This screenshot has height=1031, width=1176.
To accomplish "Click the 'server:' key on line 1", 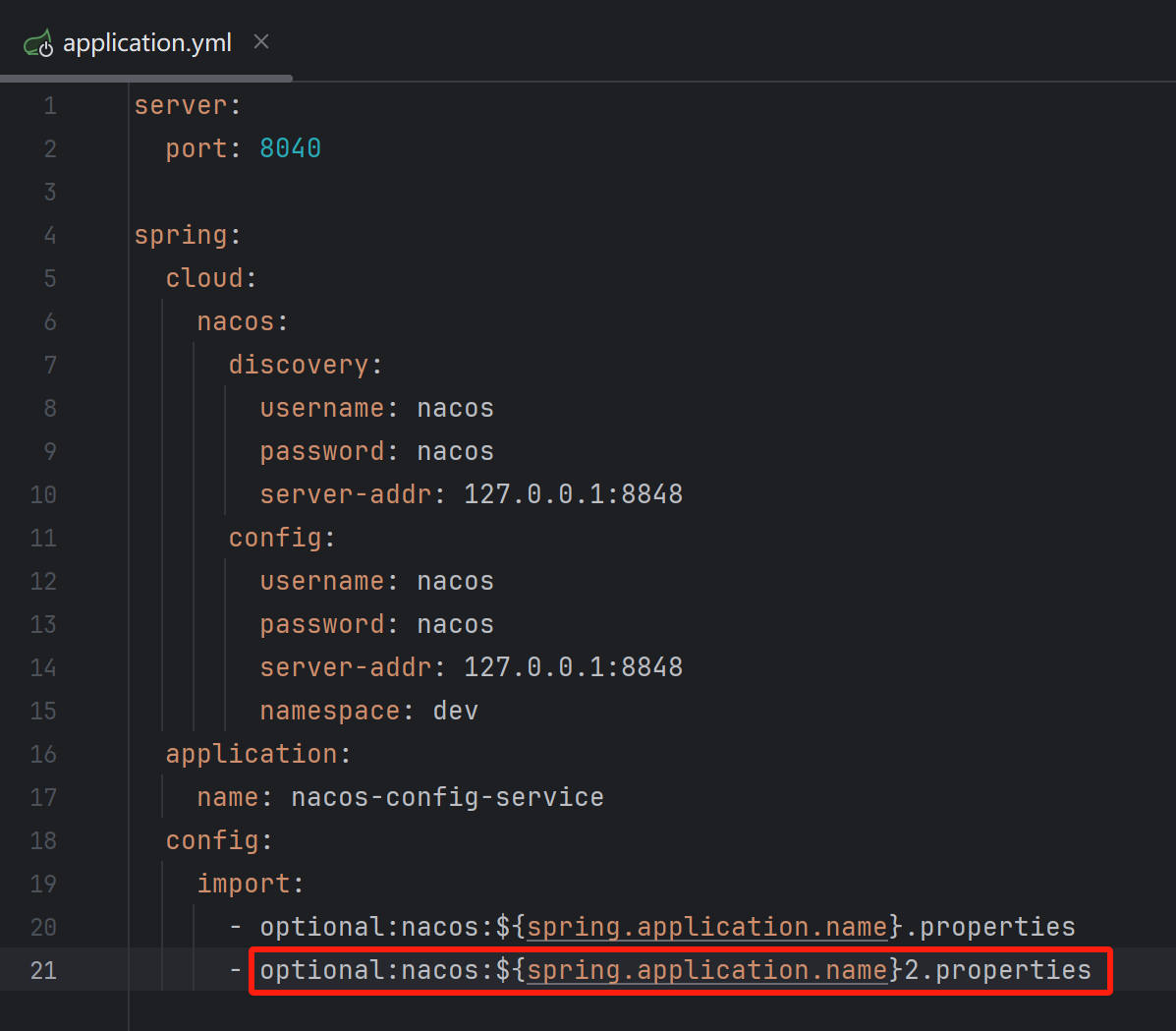I will click(188, 105).
